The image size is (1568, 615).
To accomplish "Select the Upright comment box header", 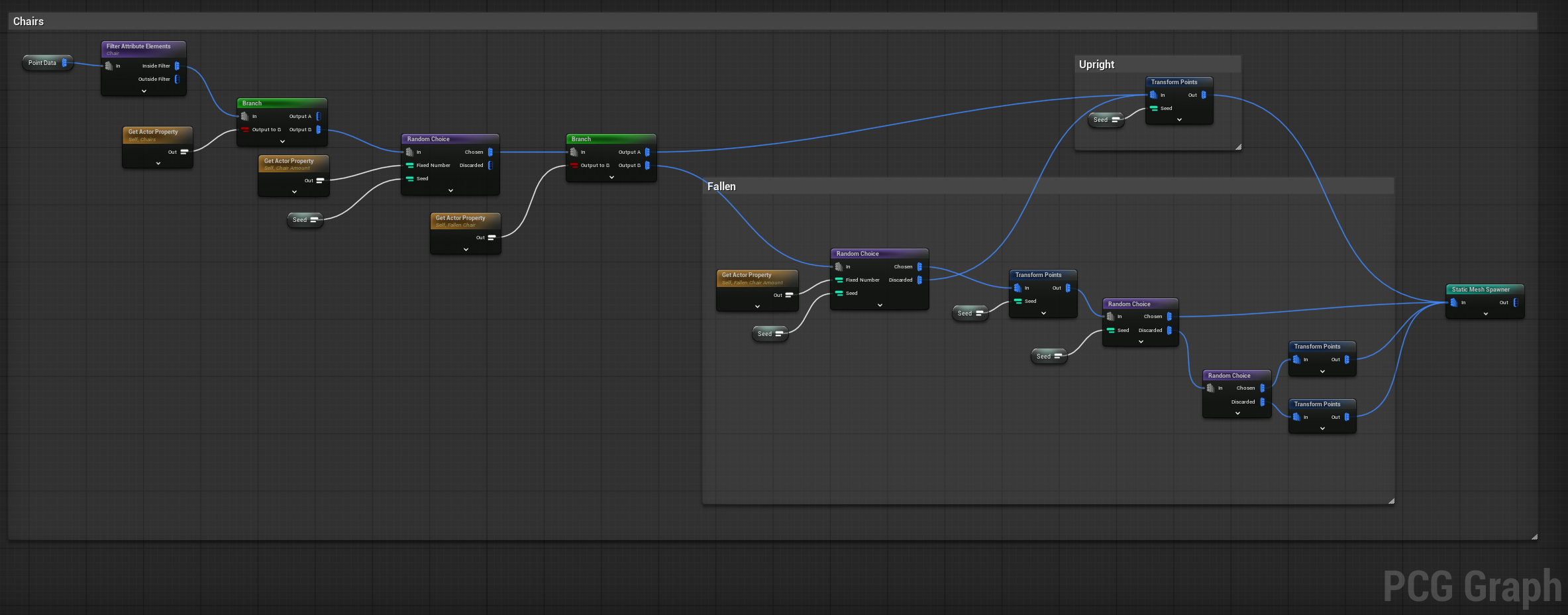I will pos(1157,64).
